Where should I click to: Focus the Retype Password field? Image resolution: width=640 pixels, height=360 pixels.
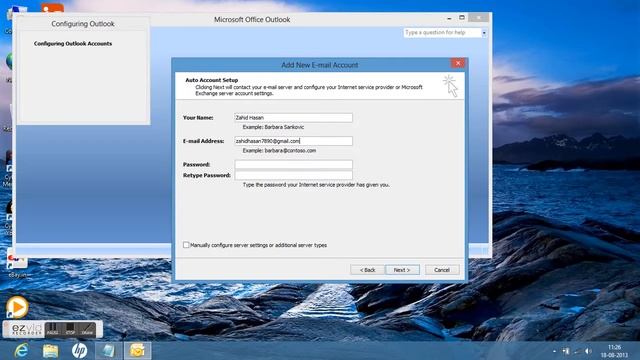click(293, 175)
